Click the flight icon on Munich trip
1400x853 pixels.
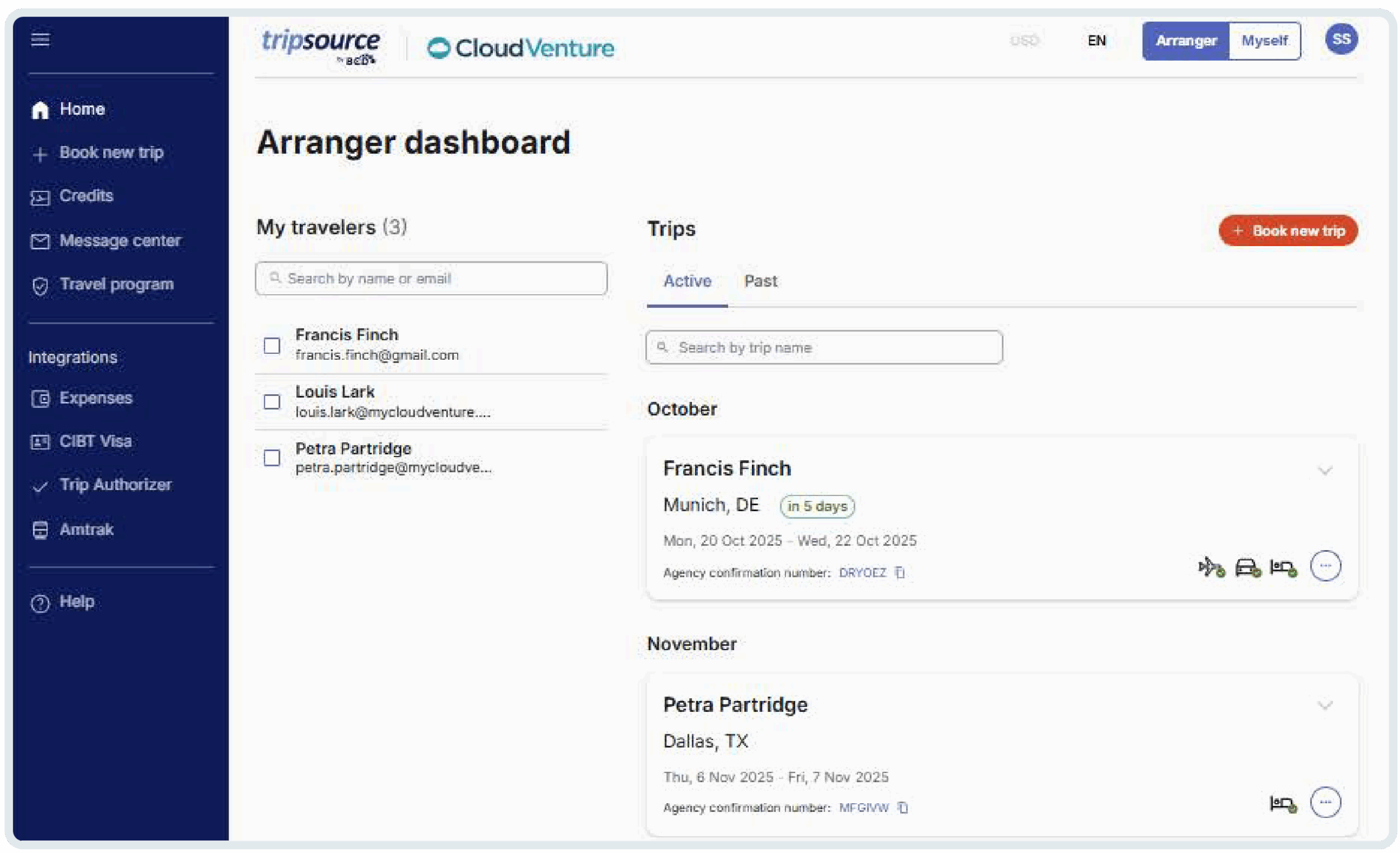(x=1211, y=567)
